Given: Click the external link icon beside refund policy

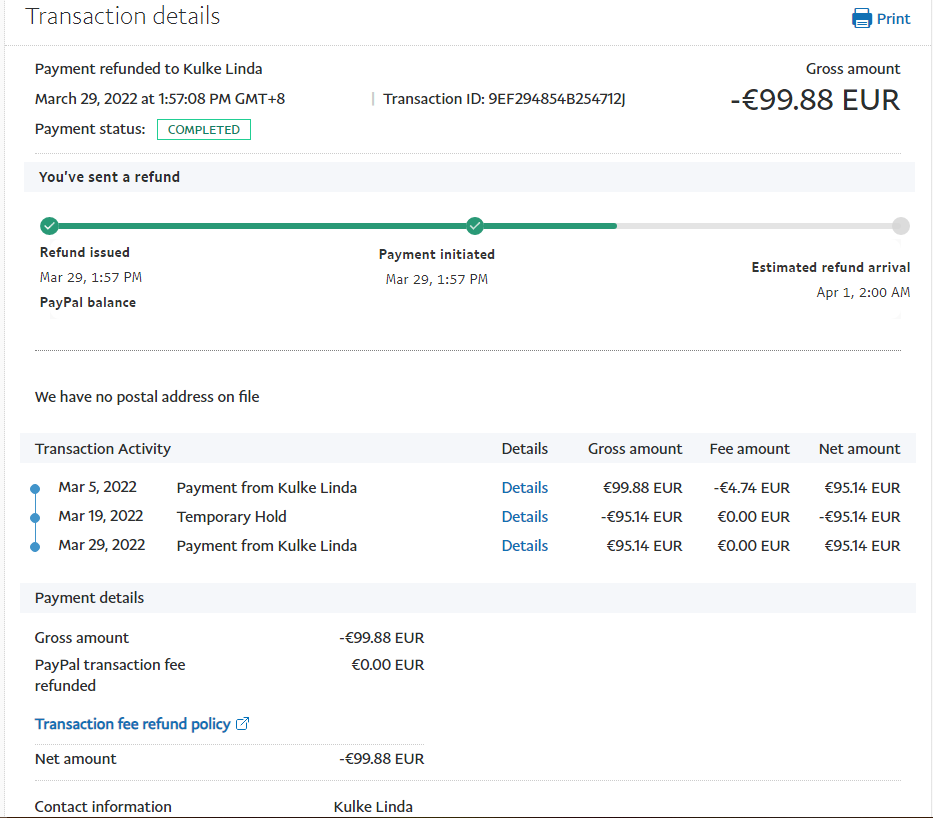Looking at the screenshot, I should pos(242,724).
